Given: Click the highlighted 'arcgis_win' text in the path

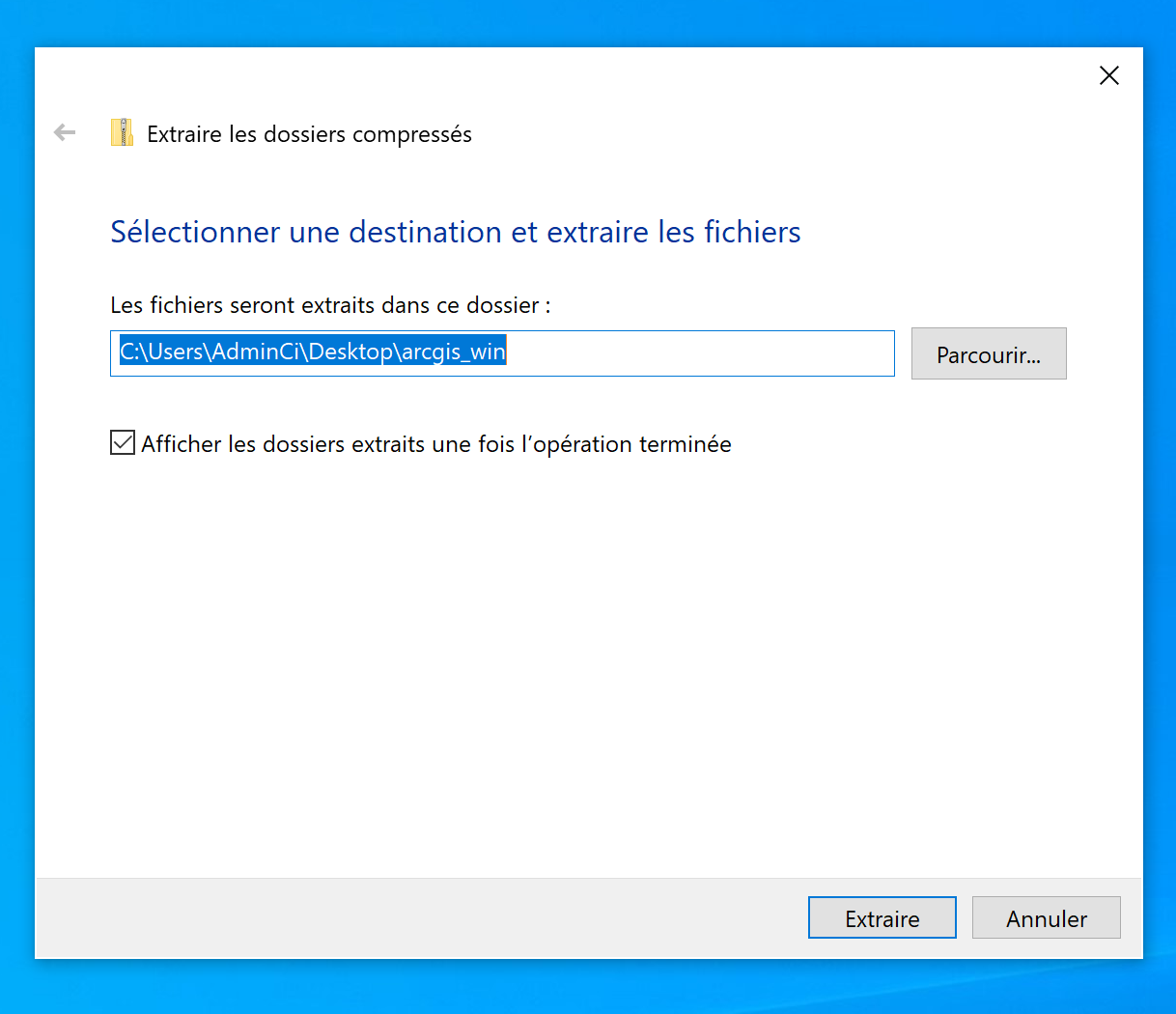Looking at the screenshot, I should (454, 352).
